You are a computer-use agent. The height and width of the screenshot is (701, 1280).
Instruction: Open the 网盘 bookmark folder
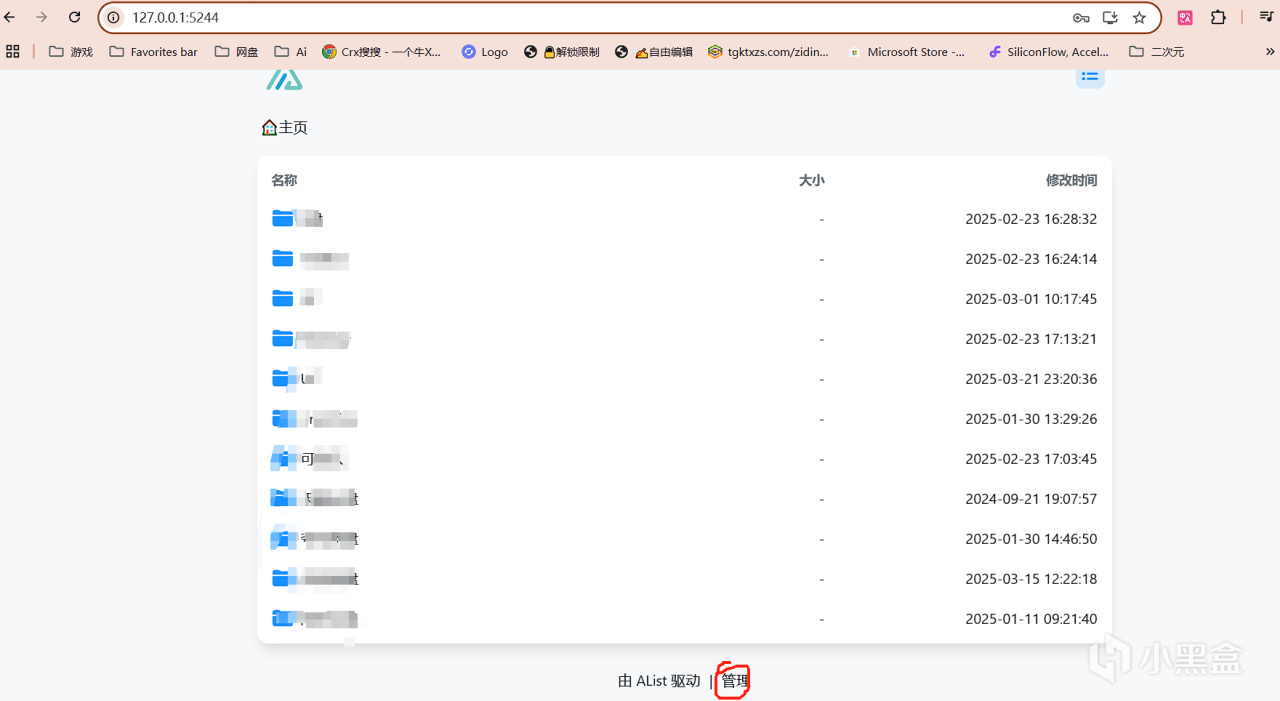(x=236, y=51)
